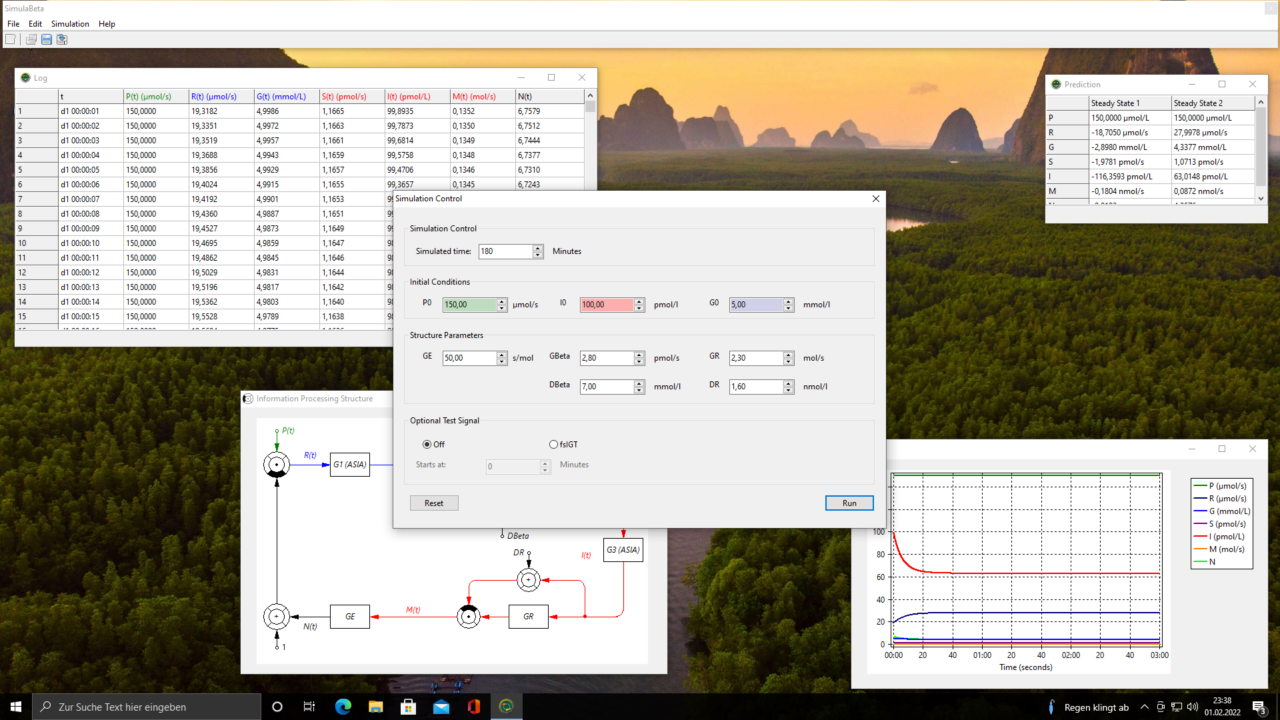This screenshot has height=720, width=1280.
Task: Click the Simulated time spinner arrows
Action: pos(538,252)
